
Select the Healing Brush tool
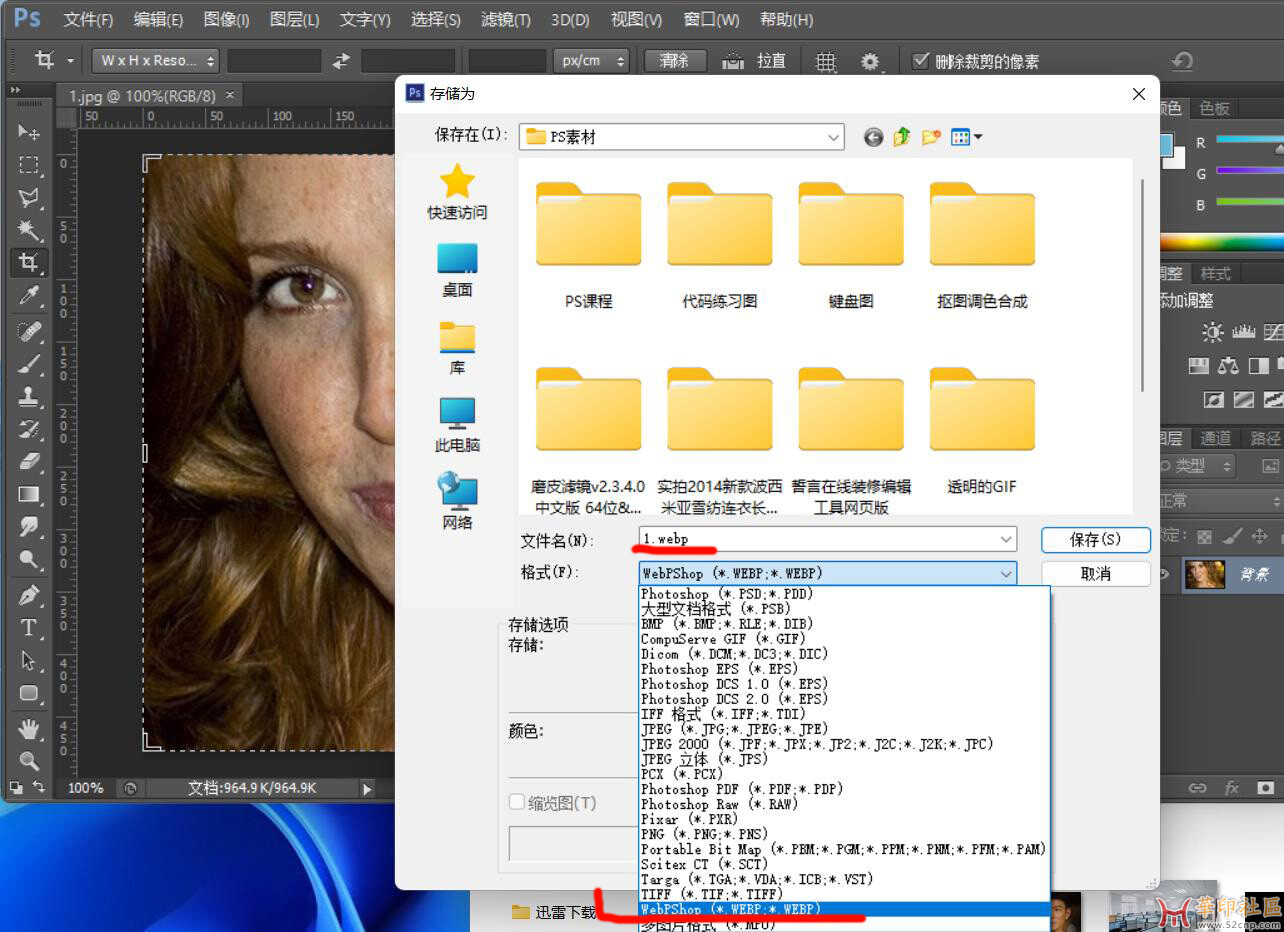pos(29,330)
